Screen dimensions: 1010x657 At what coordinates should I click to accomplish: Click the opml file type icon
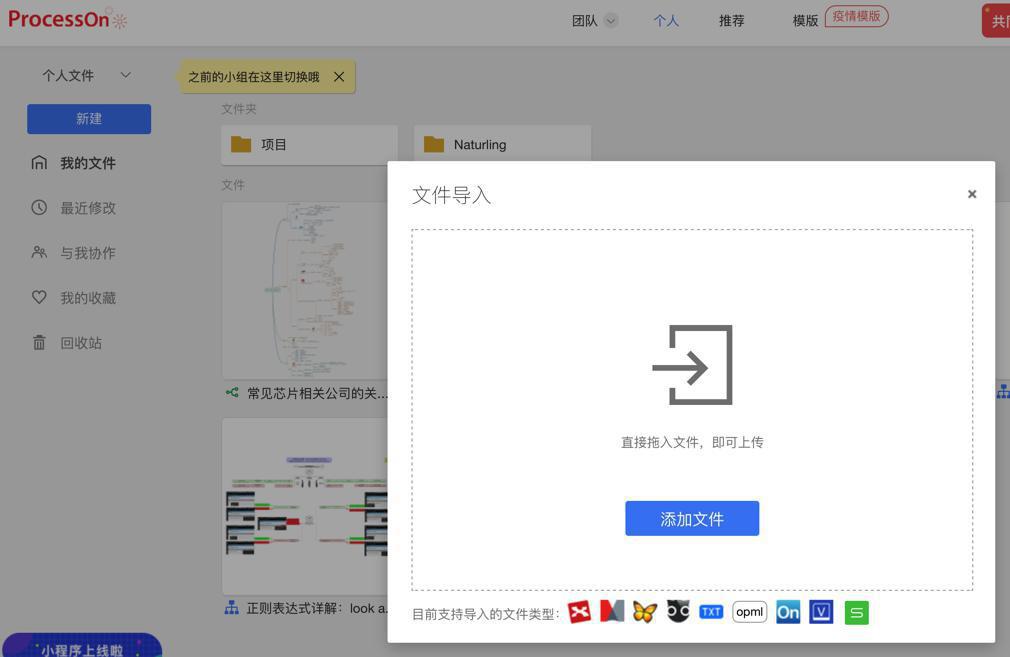(749, 612)
